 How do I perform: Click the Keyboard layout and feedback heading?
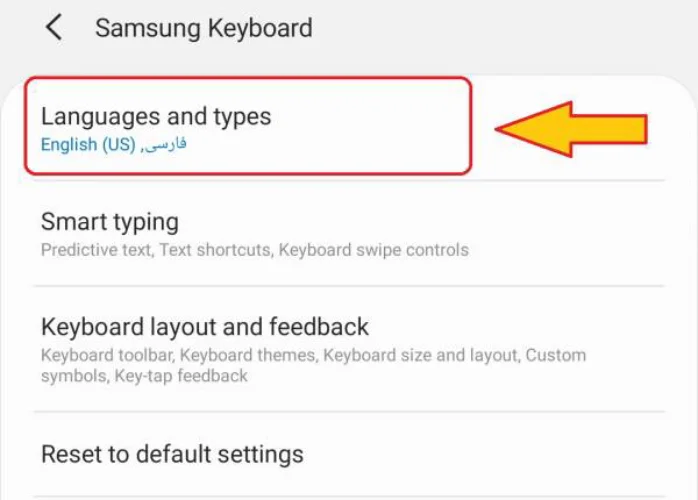click(x=204, y=327)
